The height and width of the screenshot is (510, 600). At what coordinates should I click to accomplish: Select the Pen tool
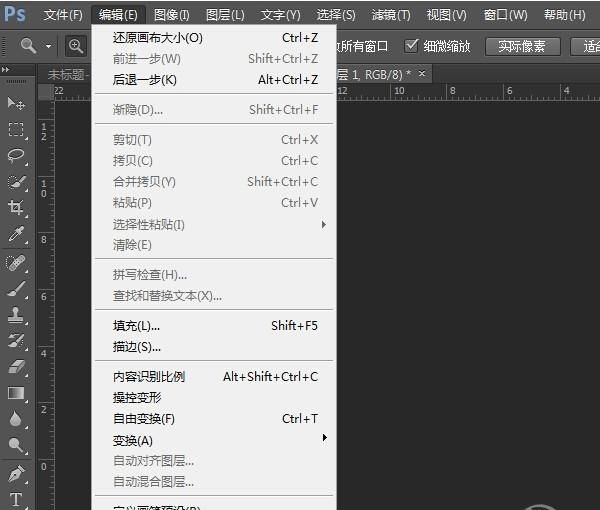pyautogui.click(x=16, y=474)
